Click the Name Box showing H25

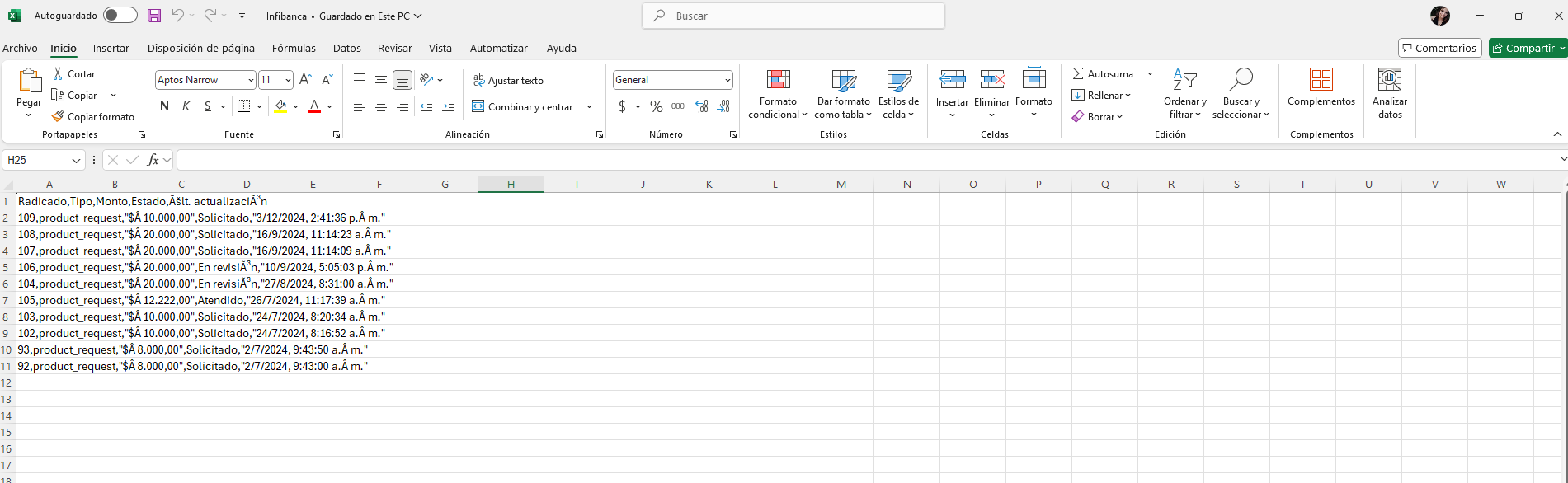pyautogui.click(x=43, y=160)
